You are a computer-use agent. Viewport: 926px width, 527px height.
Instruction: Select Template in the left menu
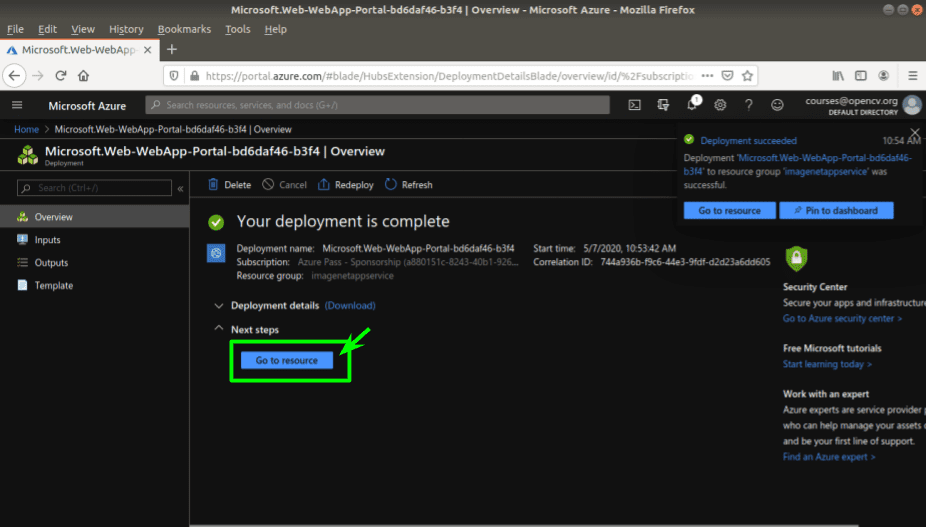point(94,285)
